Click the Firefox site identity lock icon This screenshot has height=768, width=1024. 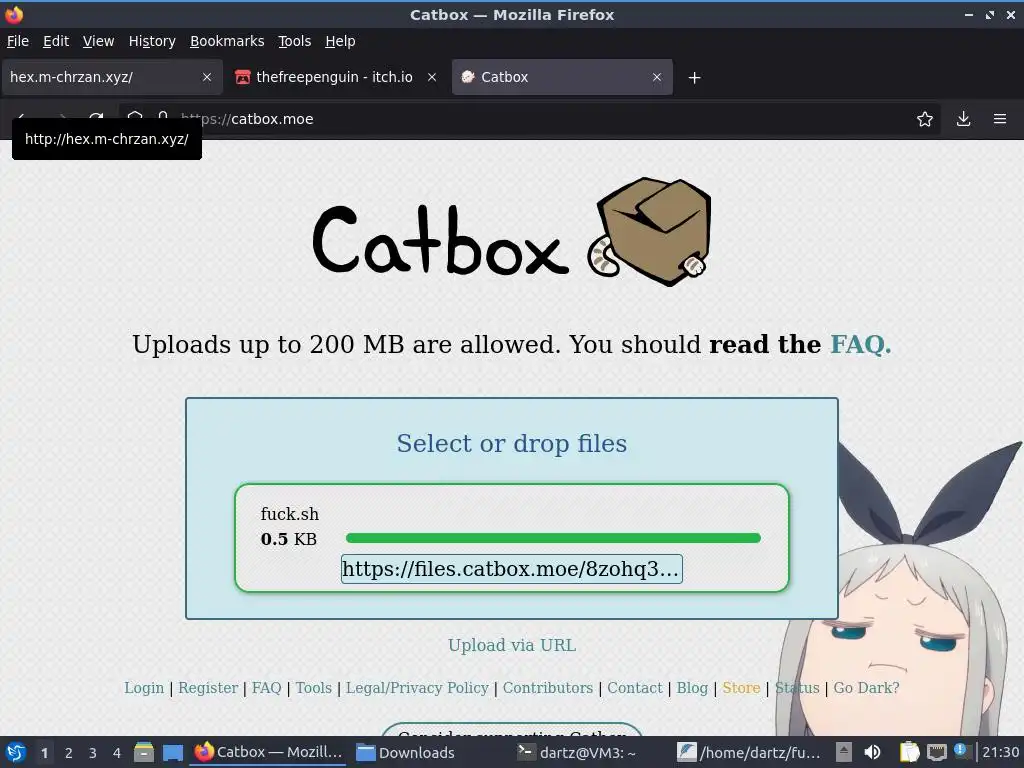[163, 118]
